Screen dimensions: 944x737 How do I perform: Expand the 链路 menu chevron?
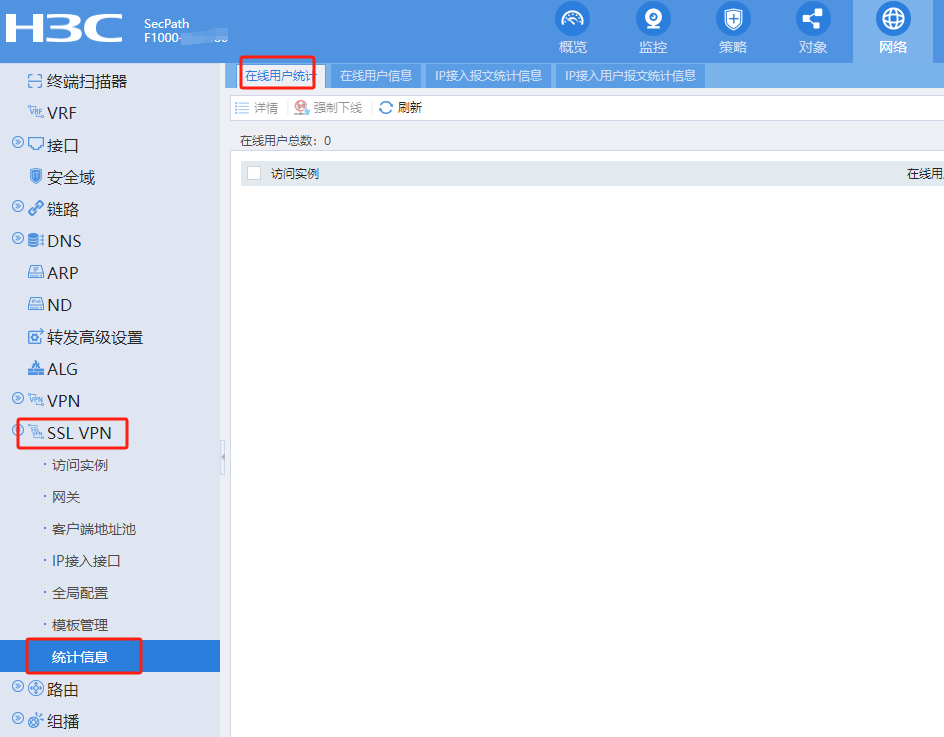(18, 206)
